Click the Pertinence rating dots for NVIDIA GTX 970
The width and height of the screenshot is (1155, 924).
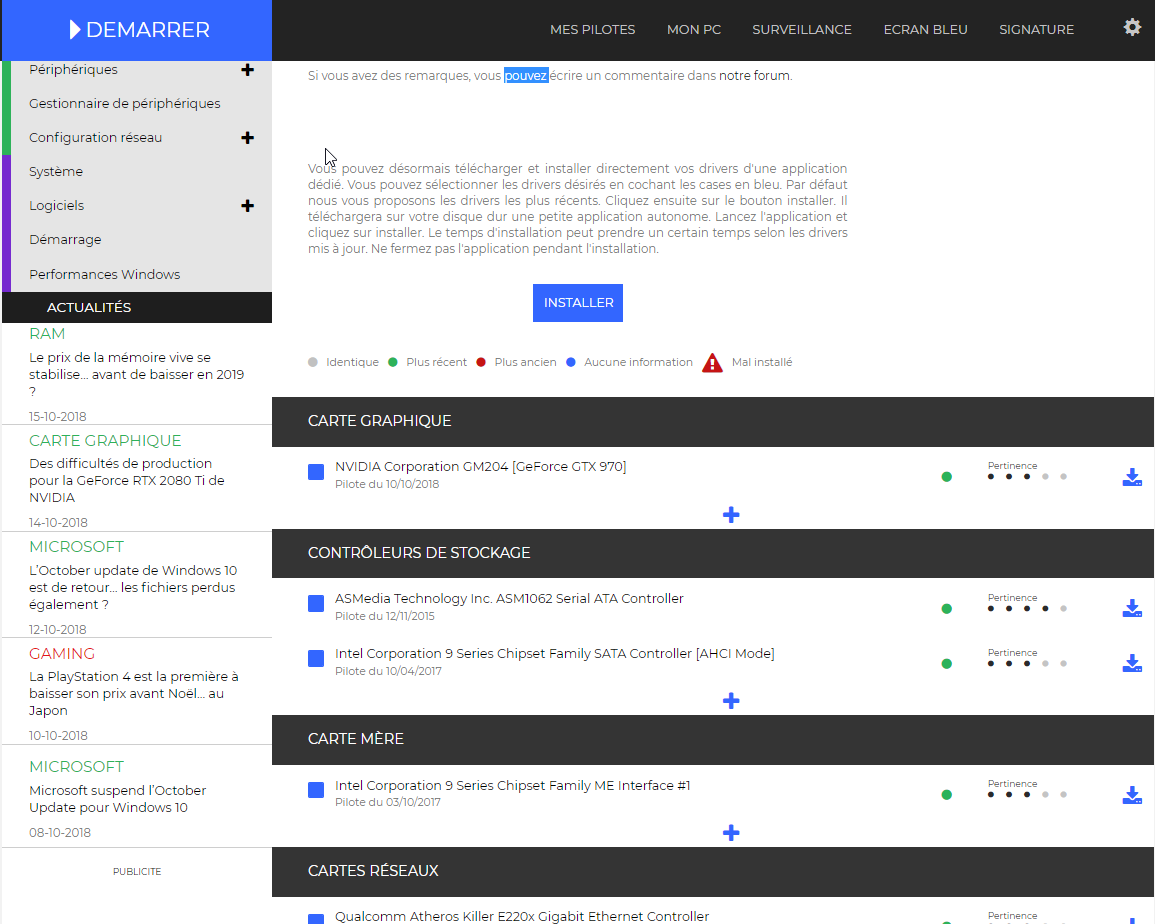pos(1027,477)
